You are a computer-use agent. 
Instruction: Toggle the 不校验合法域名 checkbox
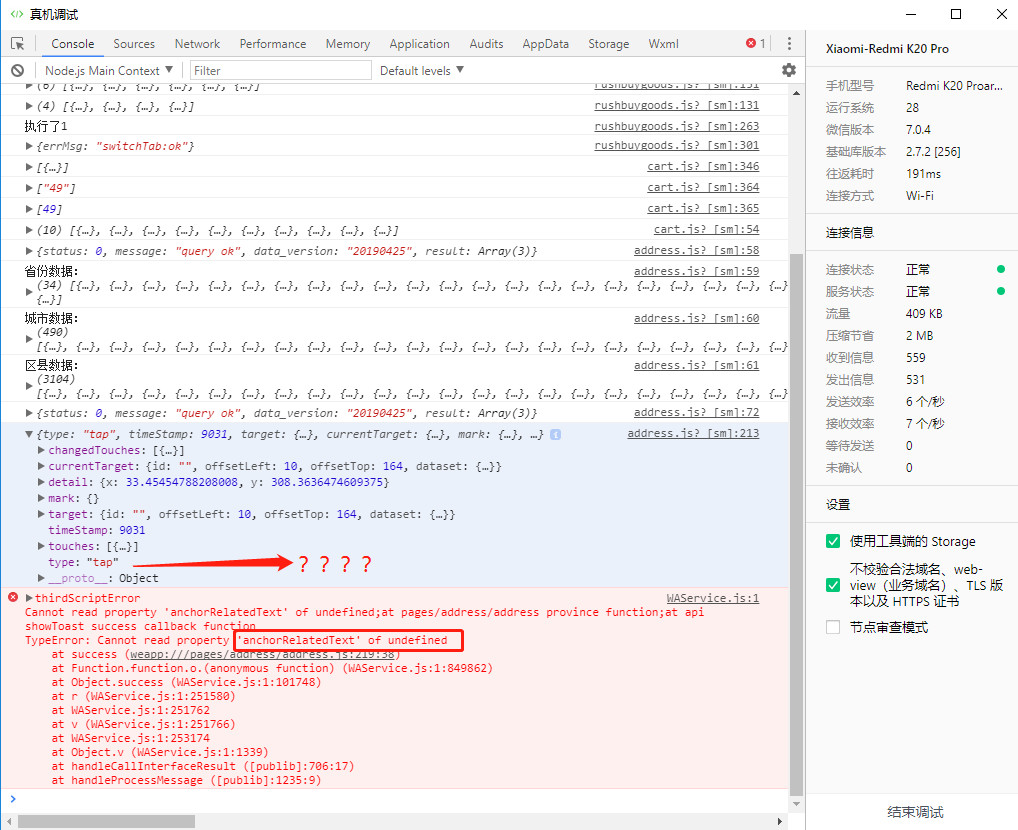[x=833, y=585]
